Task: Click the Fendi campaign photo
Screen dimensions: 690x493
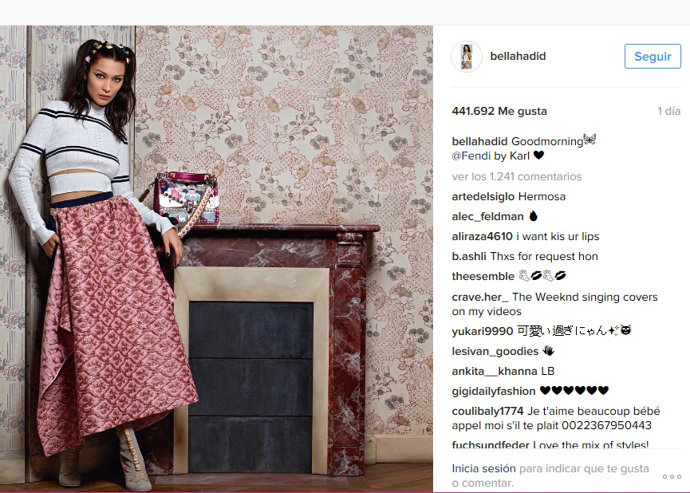Action: coord(216,258)
